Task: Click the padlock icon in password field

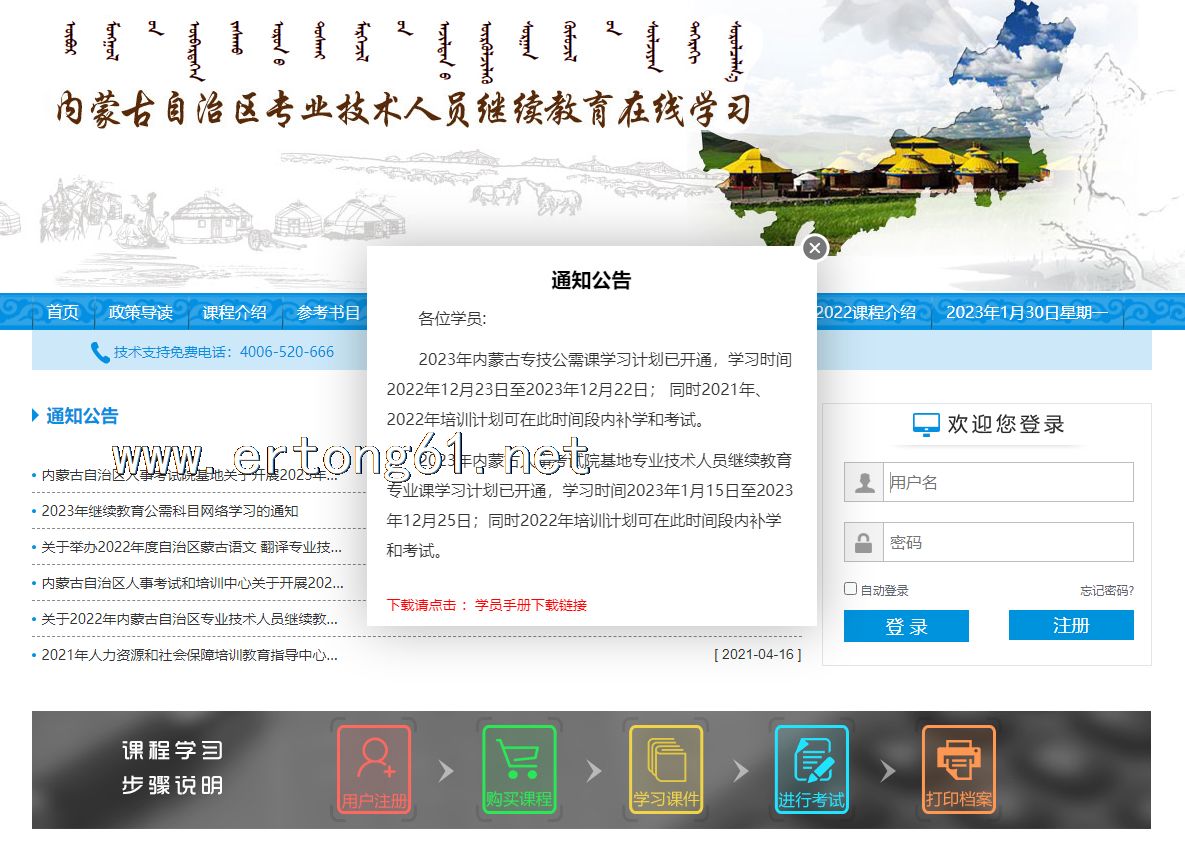Action: (x=864, y=543)
